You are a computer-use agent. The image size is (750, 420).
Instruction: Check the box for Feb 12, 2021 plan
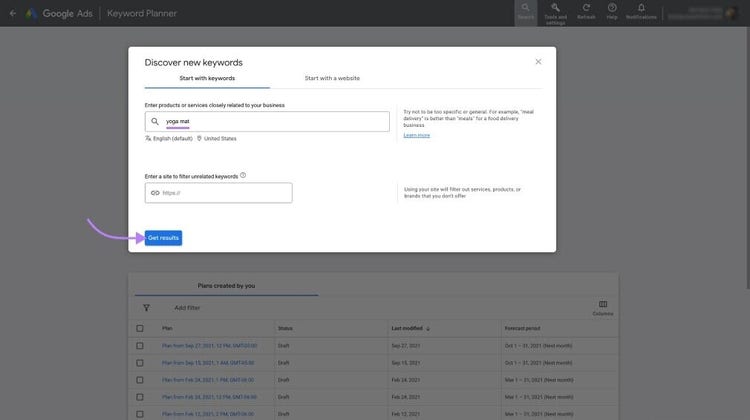[140, 414]
